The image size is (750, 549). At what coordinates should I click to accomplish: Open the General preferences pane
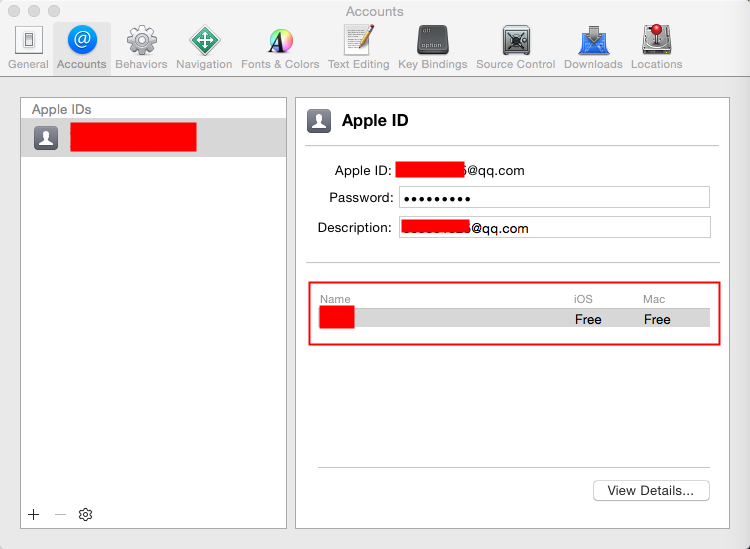point(28,48)
